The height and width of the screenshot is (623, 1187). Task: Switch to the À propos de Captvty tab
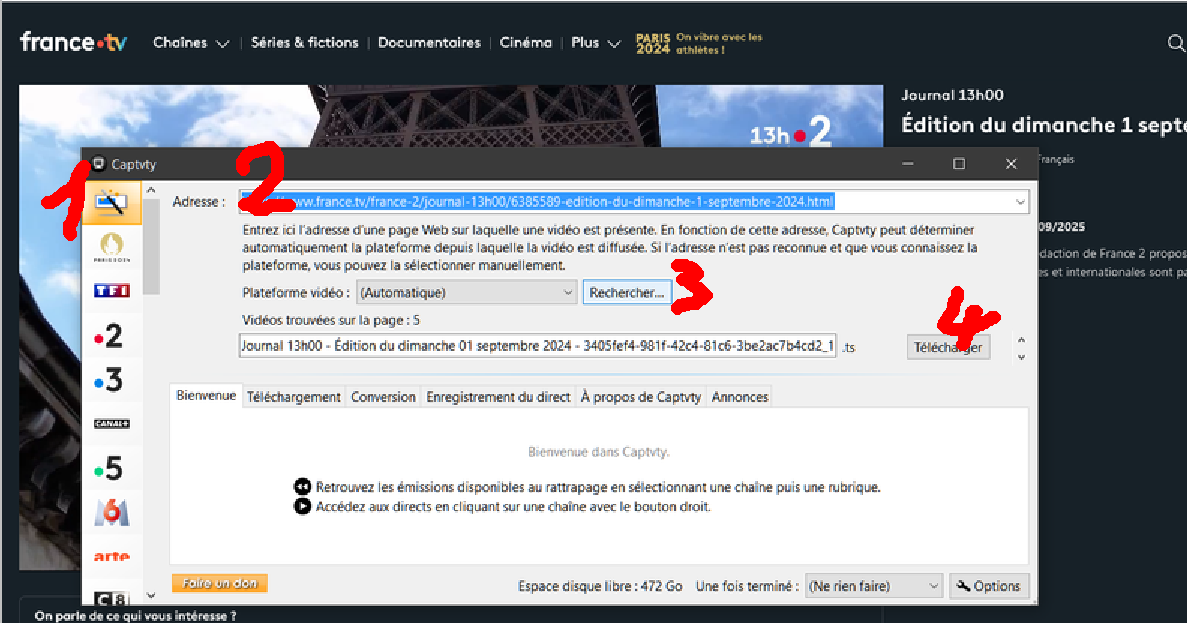pos(640,397)
